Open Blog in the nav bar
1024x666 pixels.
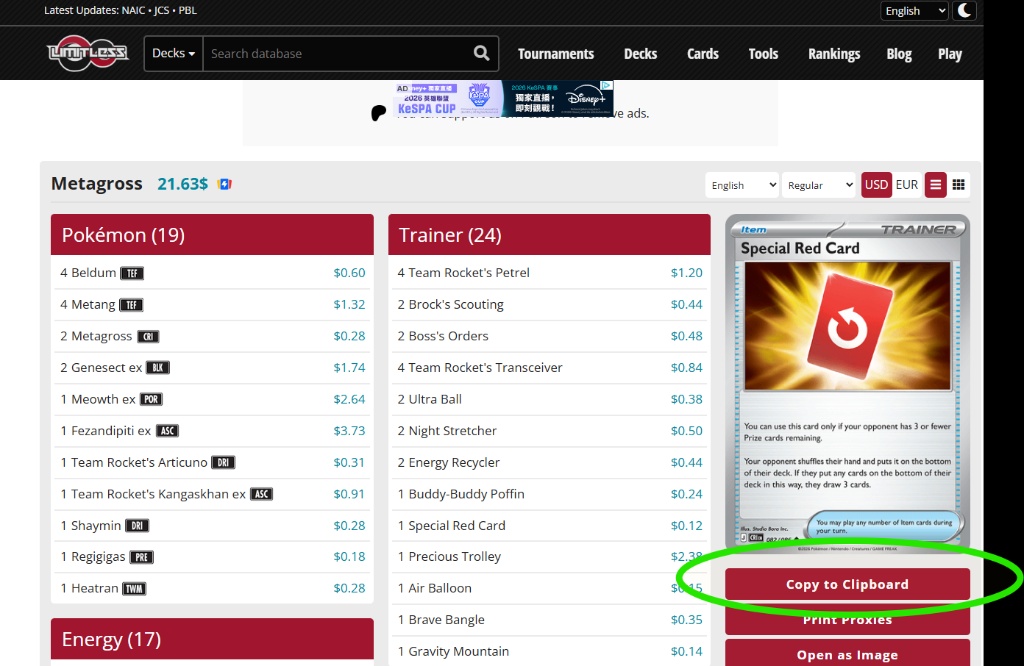coord(899,54)
